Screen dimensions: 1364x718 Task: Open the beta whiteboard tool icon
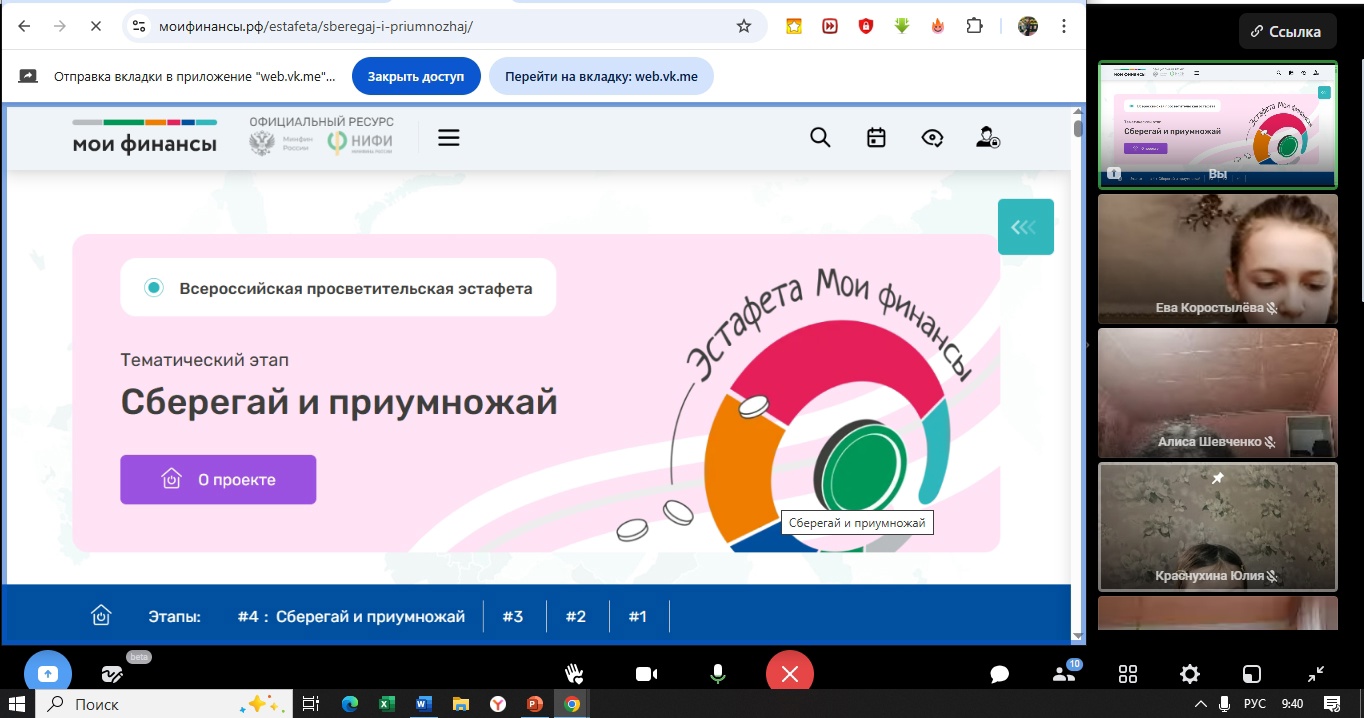pyautogui.click(x=112, y=674)
